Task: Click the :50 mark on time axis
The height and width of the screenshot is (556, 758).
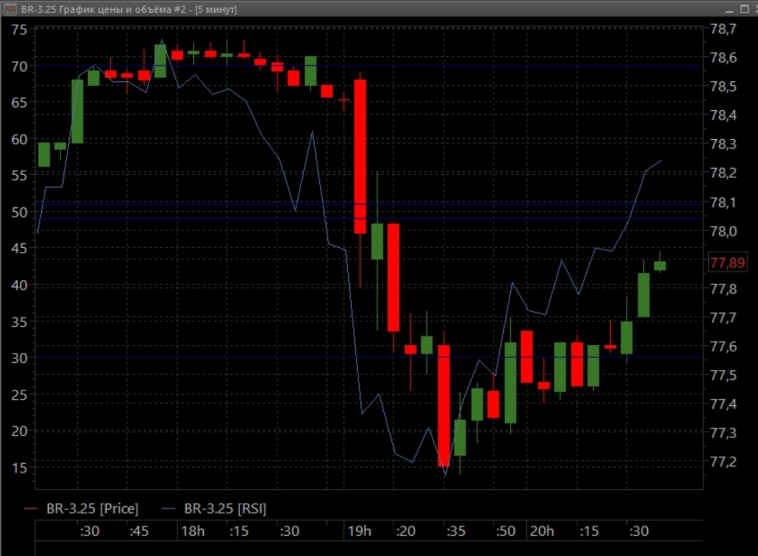Action: pos(507,531)
